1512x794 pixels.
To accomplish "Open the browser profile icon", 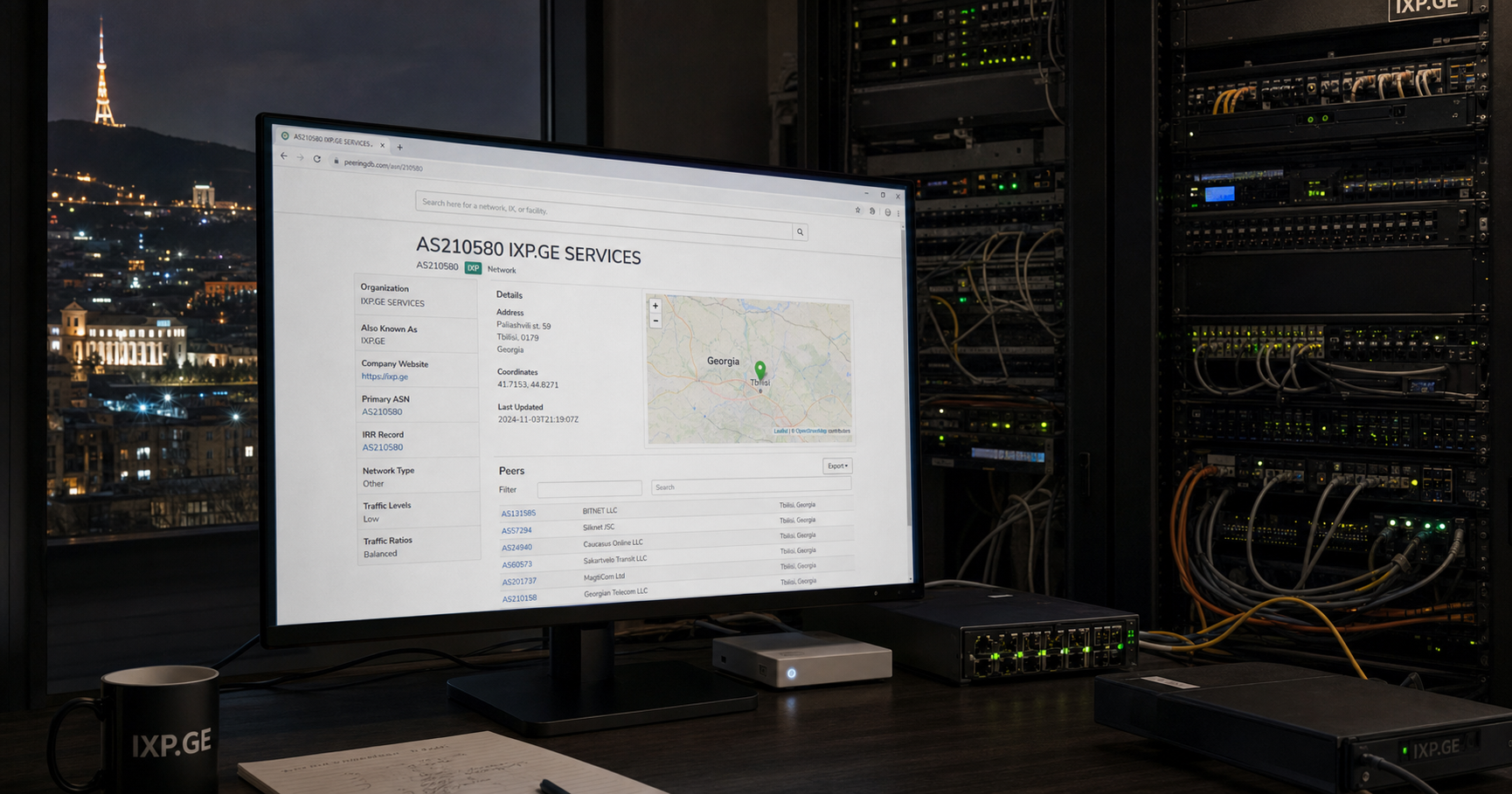I will 887,212.
